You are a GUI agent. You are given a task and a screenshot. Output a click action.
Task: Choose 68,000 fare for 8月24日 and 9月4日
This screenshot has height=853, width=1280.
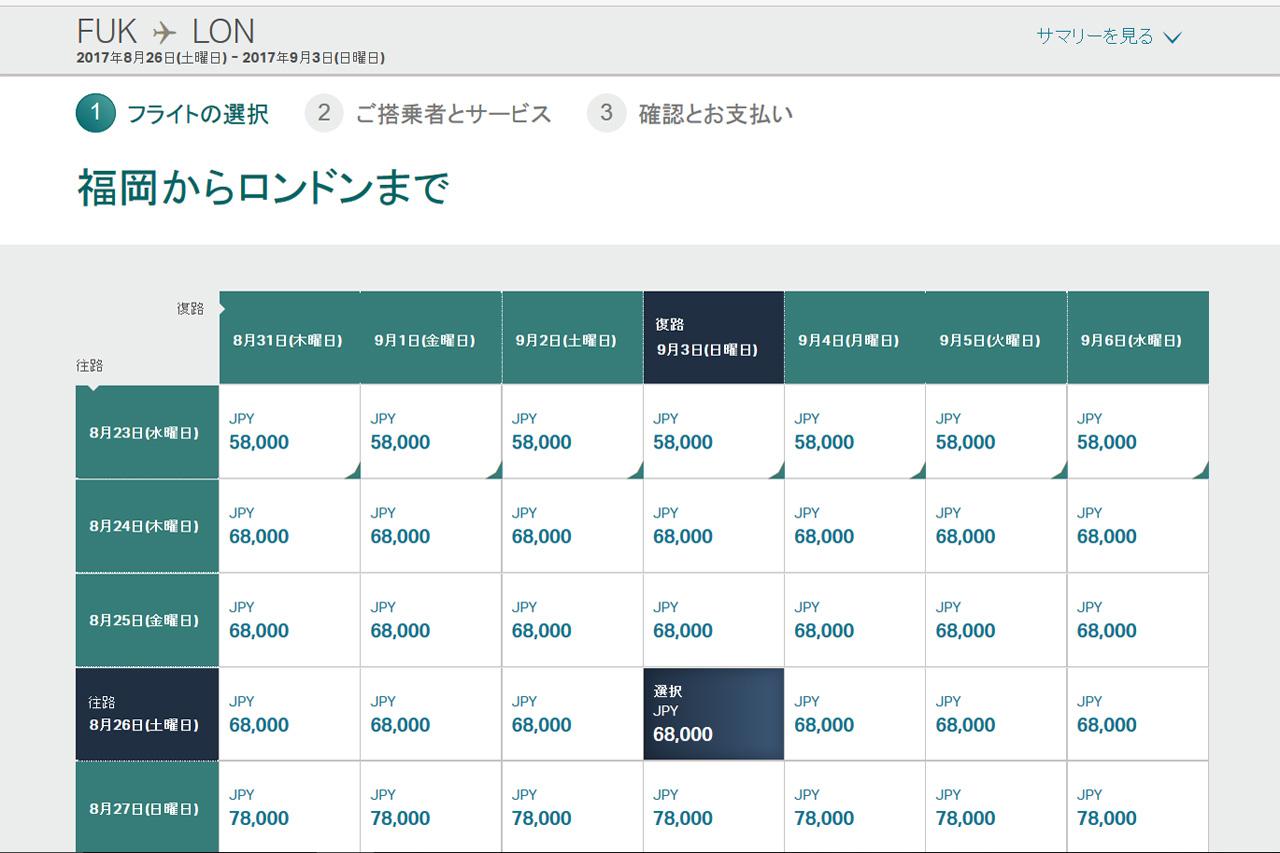click(855, 526)
